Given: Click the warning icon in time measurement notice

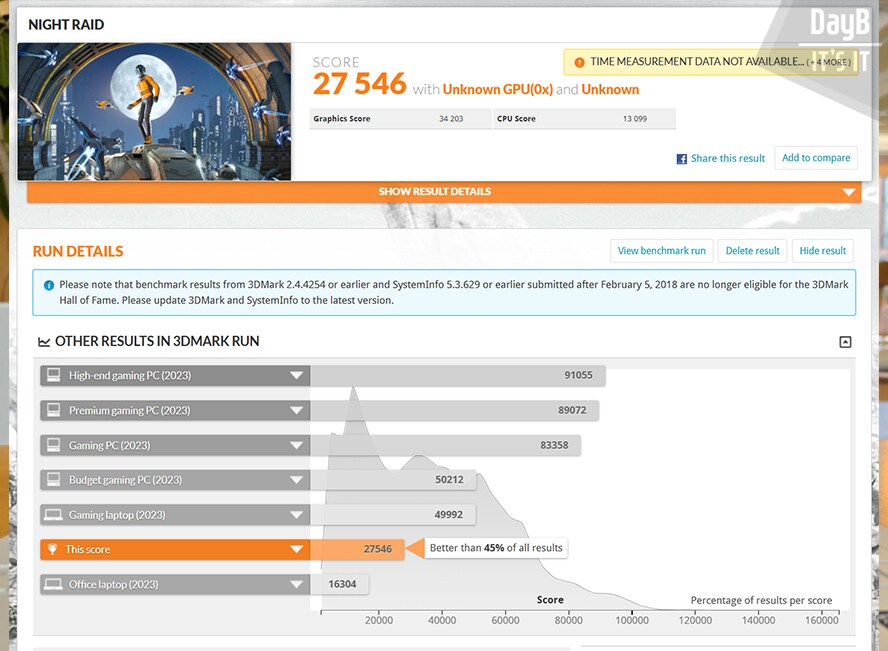Looking at the screenshot, I should pyautogui.click(x=579, y=62).
